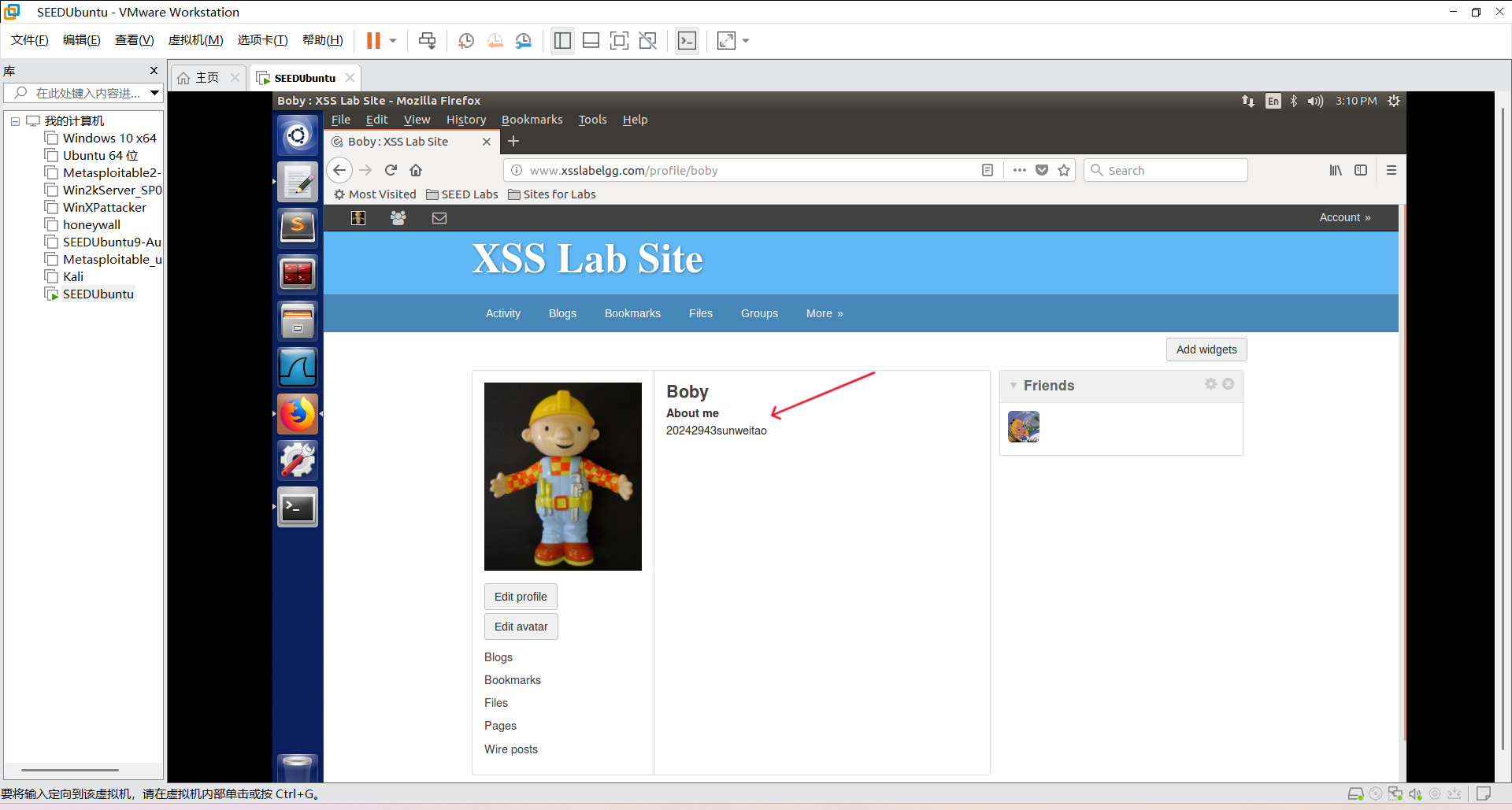This screenshot has width=1512, height=810.
Task: Launch Sublime Text from the dock
Action: point(298,228)
